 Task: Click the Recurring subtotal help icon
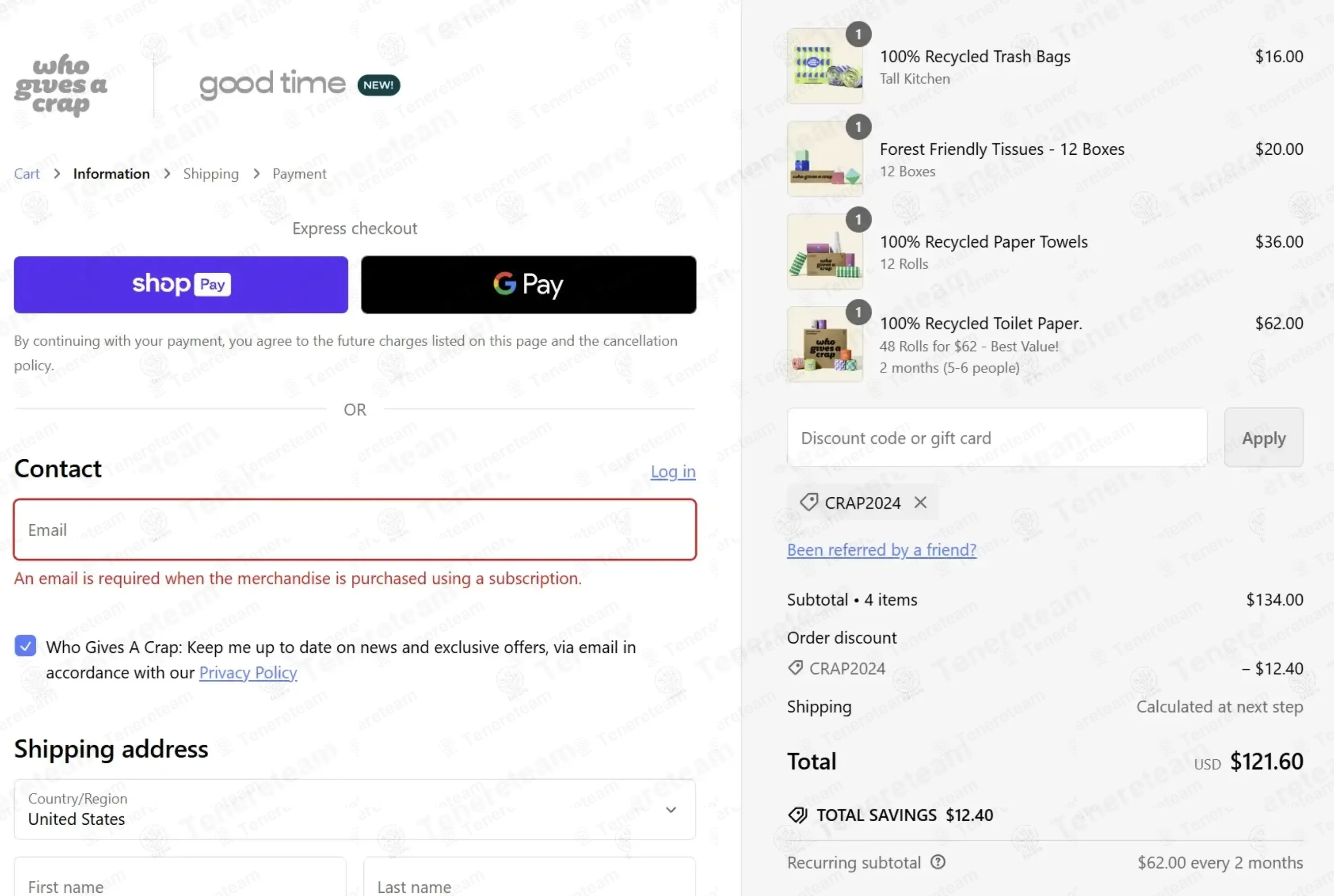(x=938, y=862)
